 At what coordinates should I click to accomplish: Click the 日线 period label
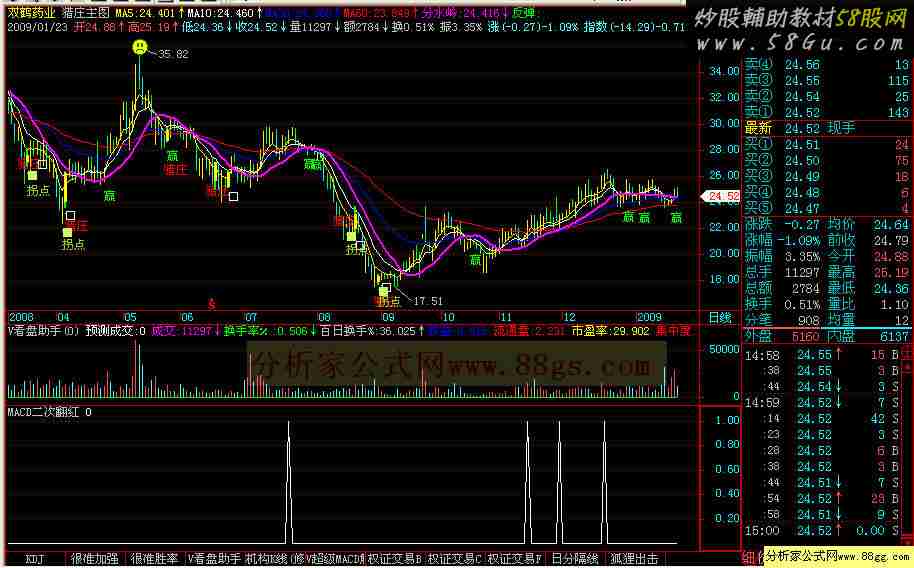tap(720, 318)
